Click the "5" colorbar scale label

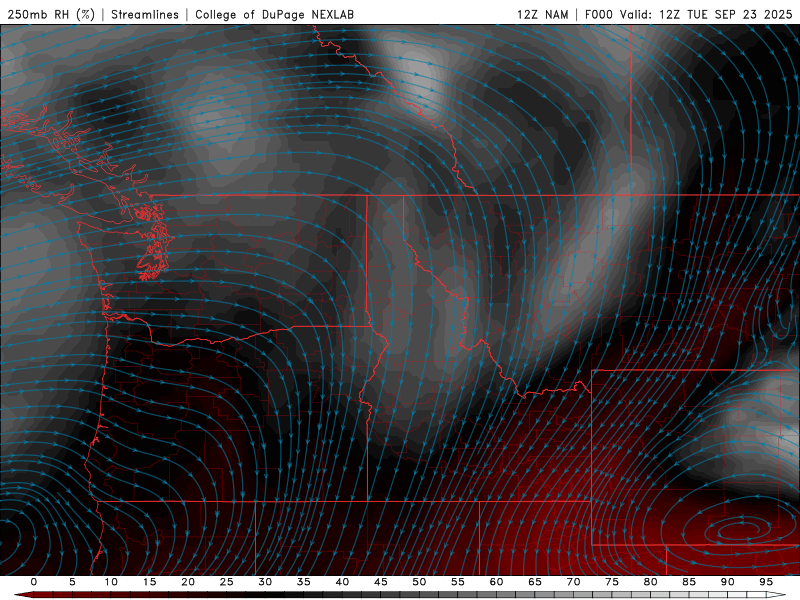(72, 582)
